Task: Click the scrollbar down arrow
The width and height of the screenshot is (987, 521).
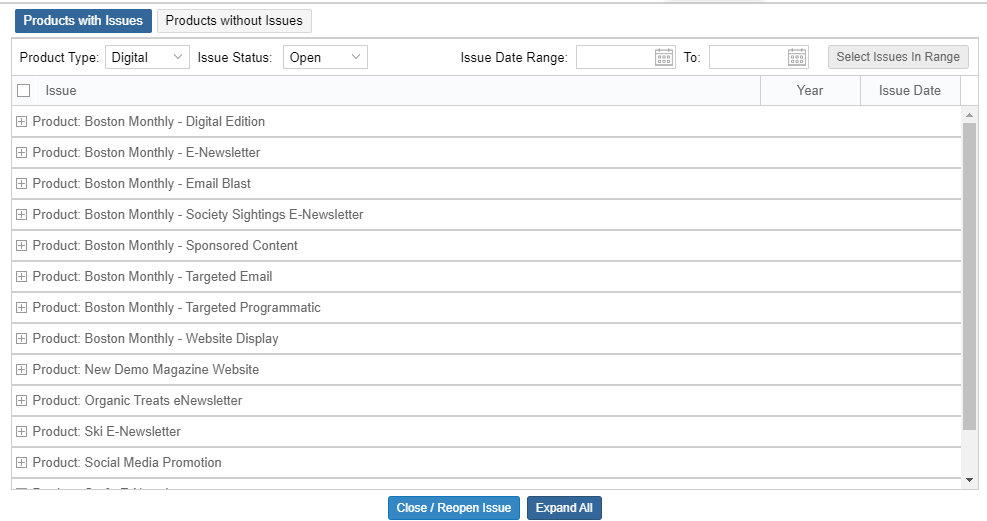Action: point(969,480)
